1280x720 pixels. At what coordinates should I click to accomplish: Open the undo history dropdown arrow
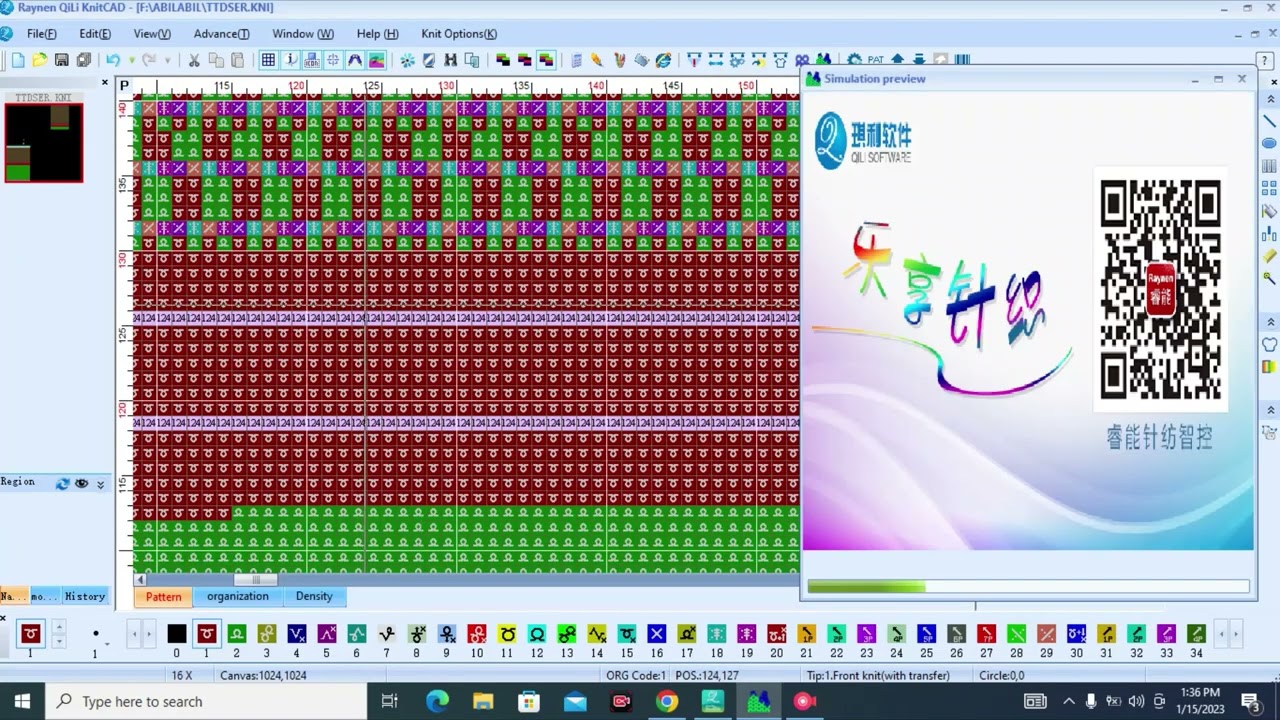point(130,60)
